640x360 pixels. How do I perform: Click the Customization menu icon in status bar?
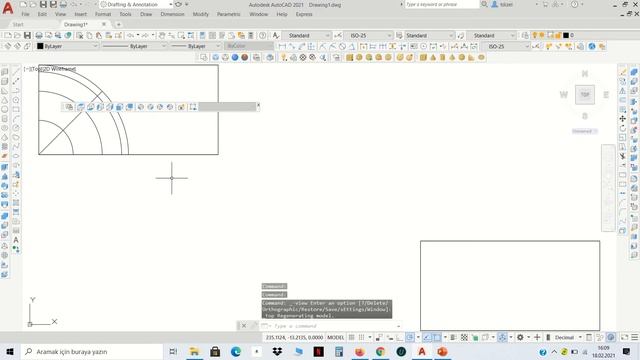pos(635,337)
